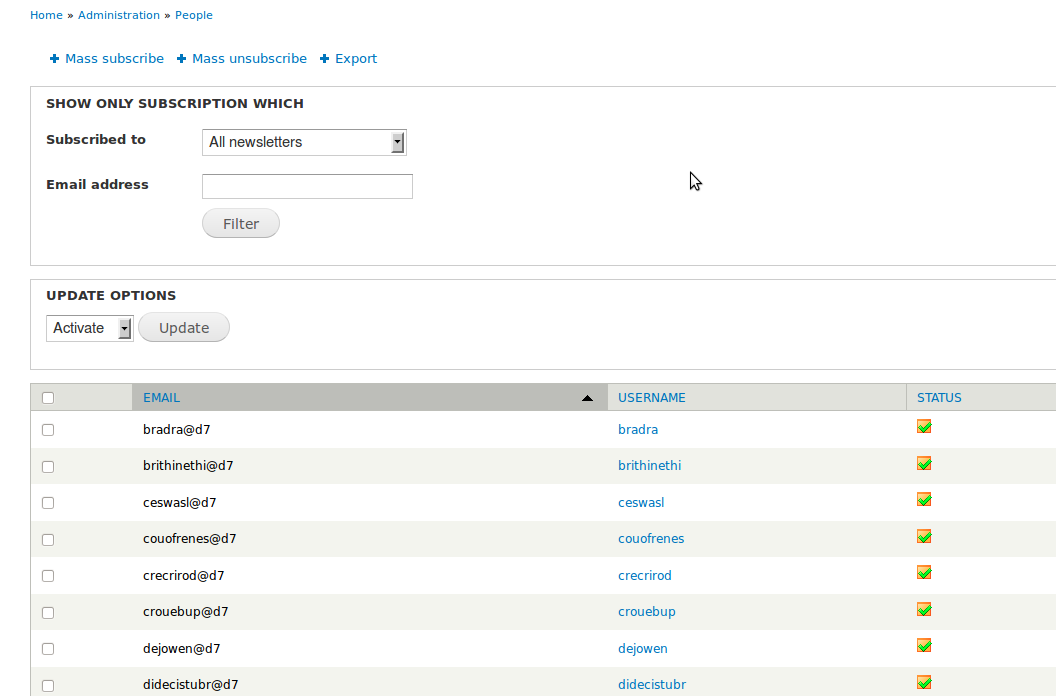Screen dimensions: 1056x696
Task: Click the email text dejowen@d7
Action: coord(181,649)
